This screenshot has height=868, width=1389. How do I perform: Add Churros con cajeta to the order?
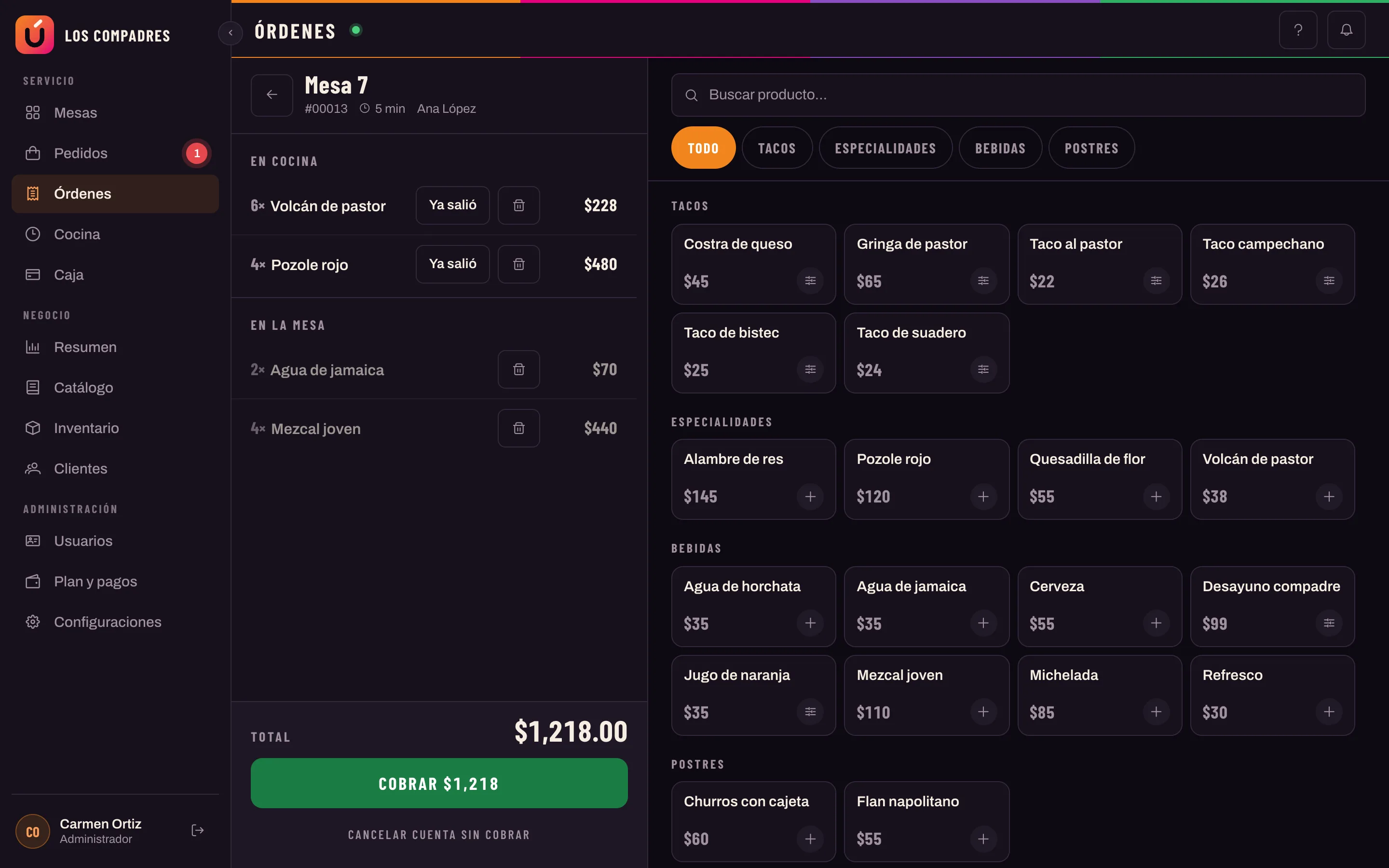click(x=810, y=839)
